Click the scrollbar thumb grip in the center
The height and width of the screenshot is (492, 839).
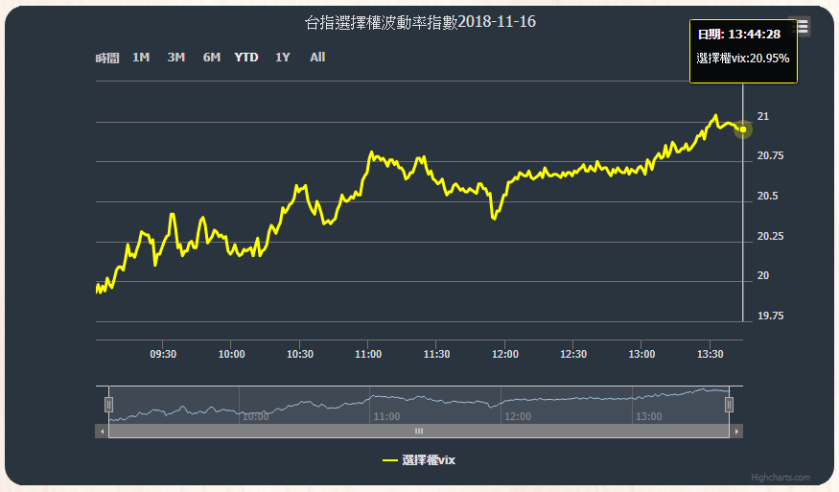point(419,431)
